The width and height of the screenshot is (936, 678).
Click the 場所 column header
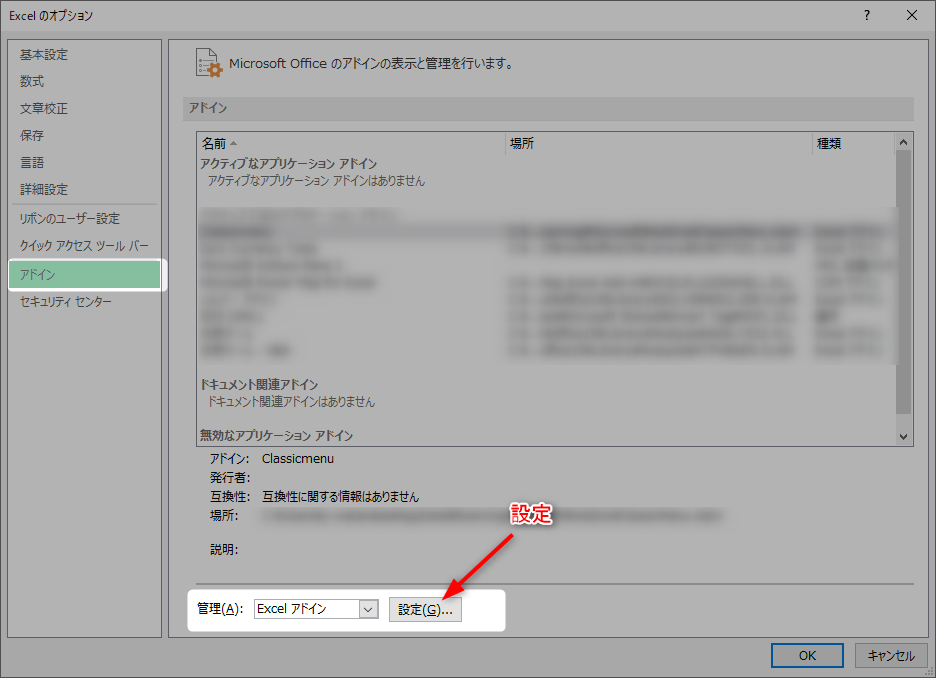point(658,143)
